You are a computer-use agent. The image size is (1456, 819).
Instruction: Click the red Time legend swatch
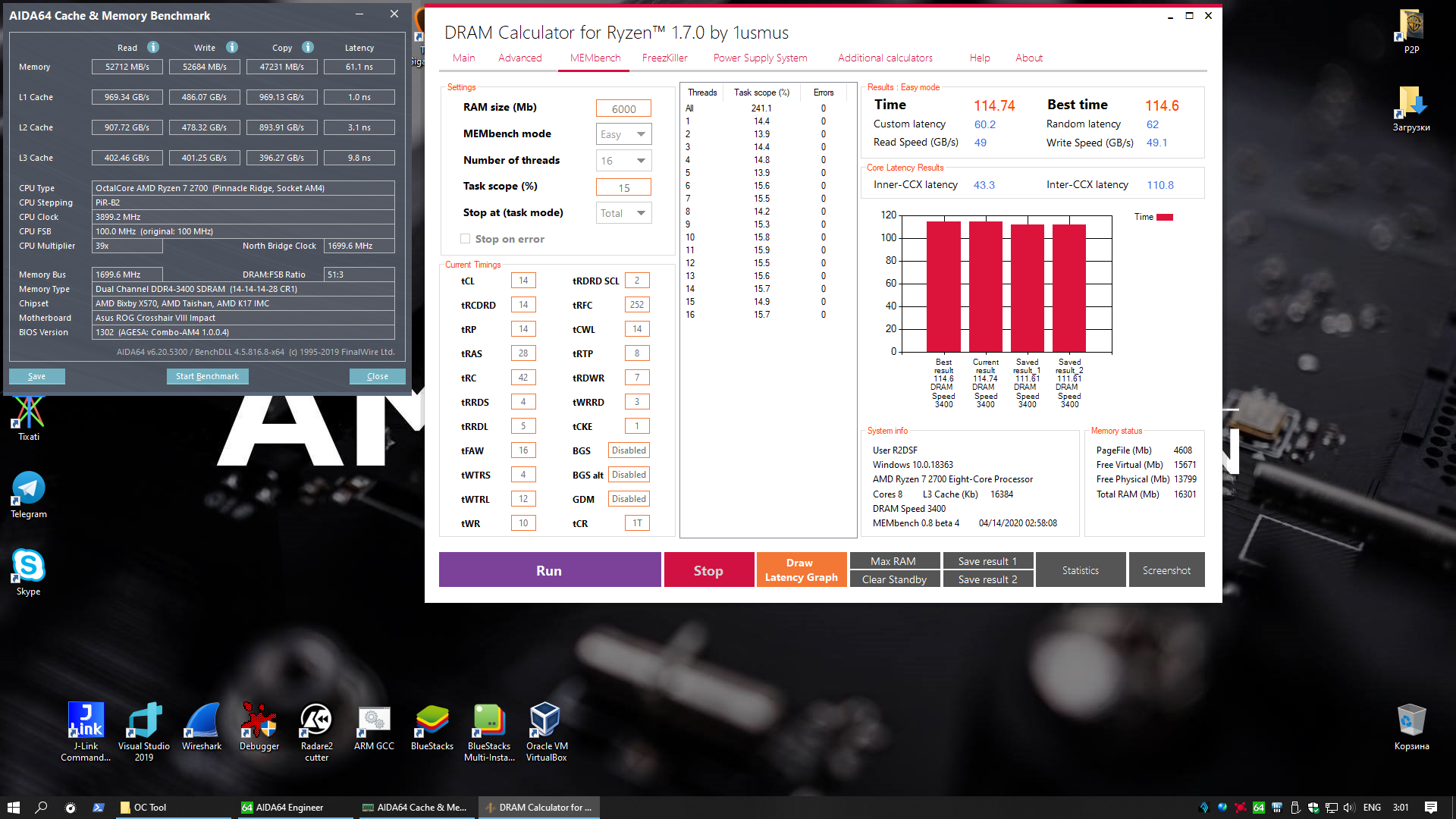coord(1164,217)
